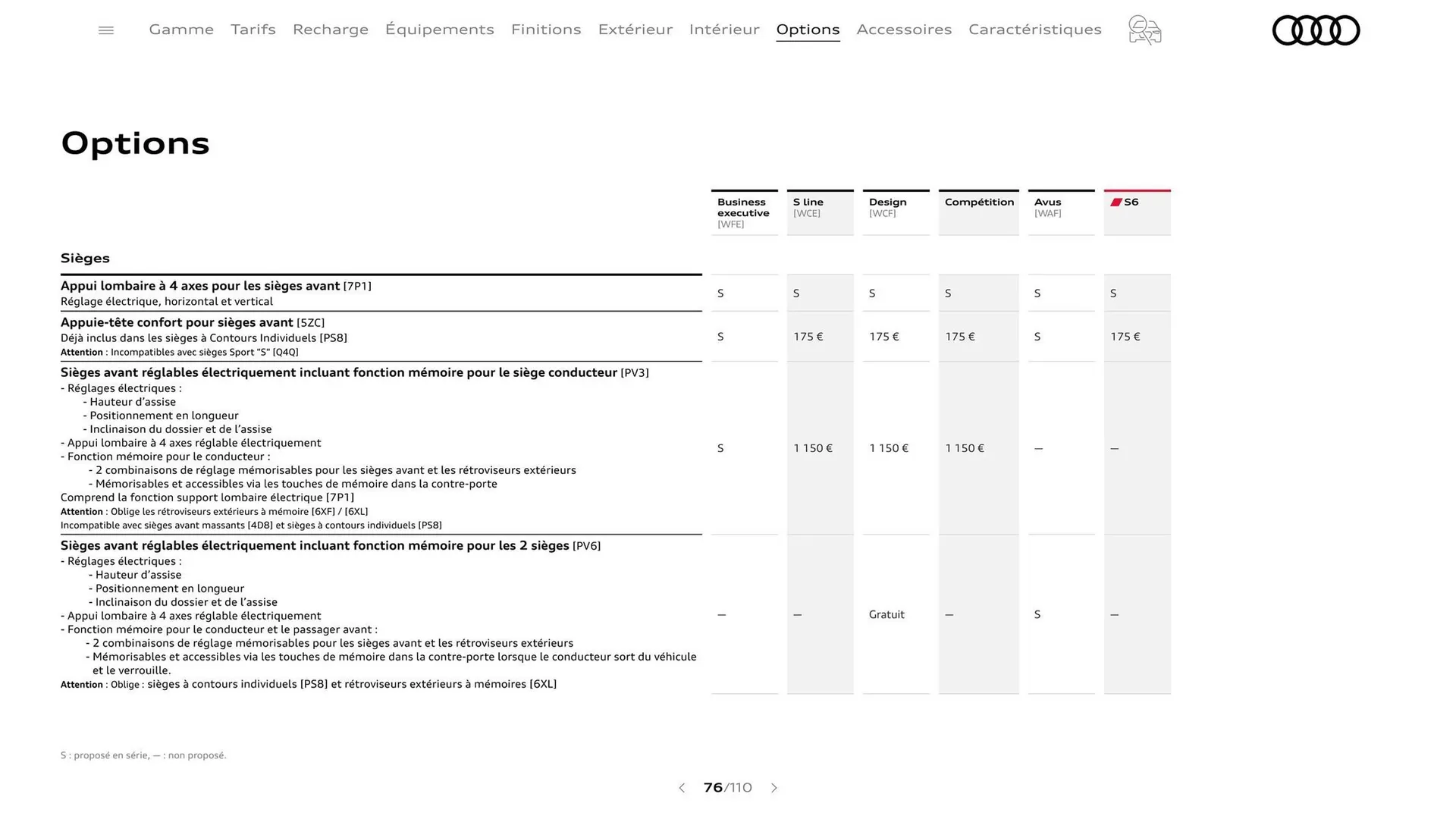This screenshot has height=819, width=1456.
Task: Click the Audi four rings logo
Action: 1316,30
